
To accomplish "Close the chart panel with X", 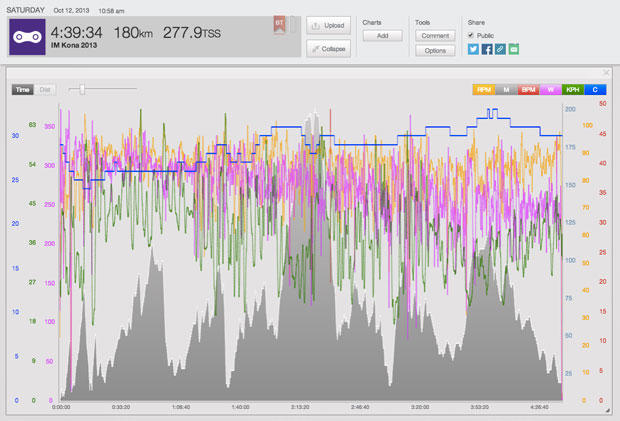I will 606,73.
